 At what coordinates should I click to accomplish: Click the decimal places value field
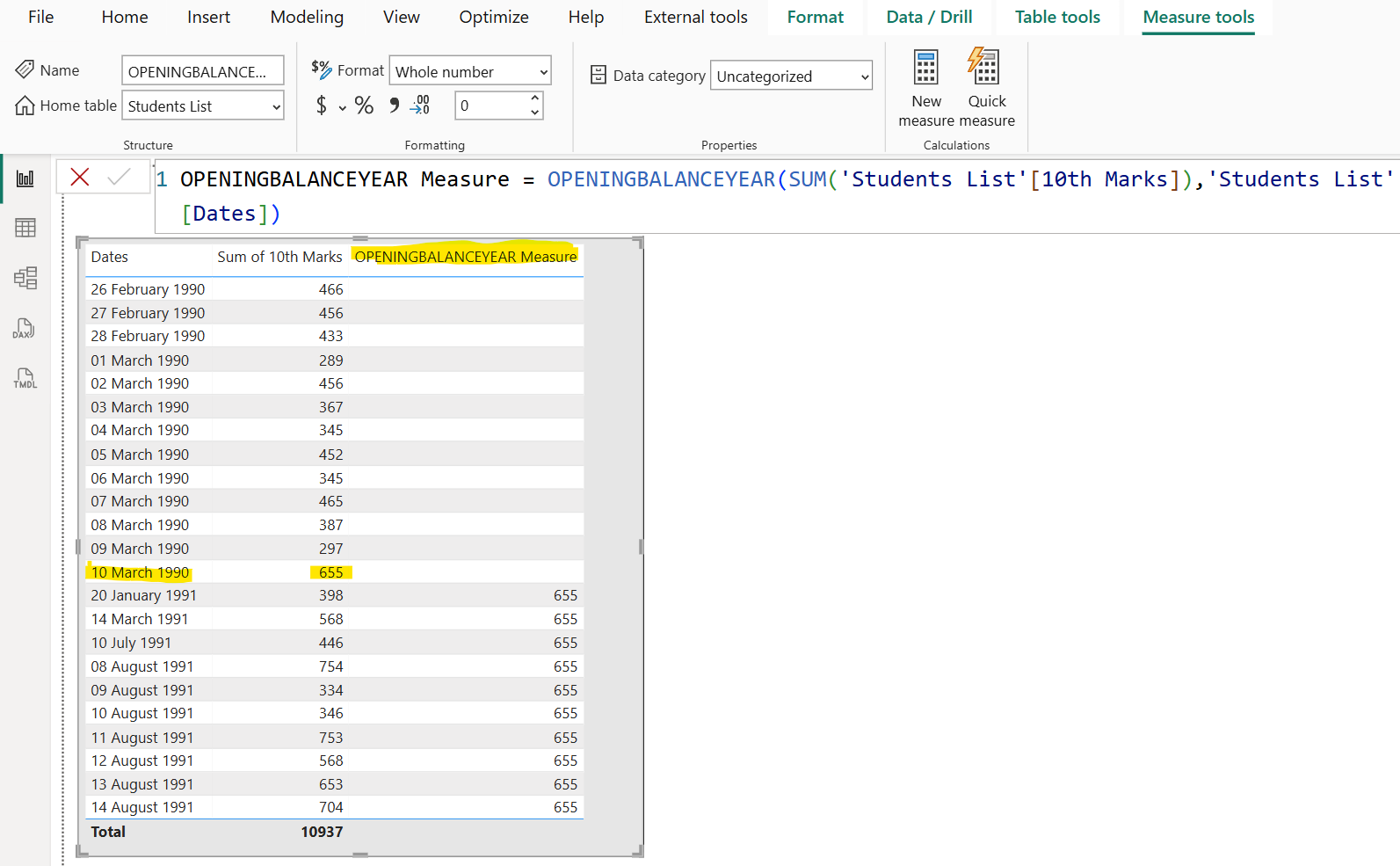(x=491, y=106)
